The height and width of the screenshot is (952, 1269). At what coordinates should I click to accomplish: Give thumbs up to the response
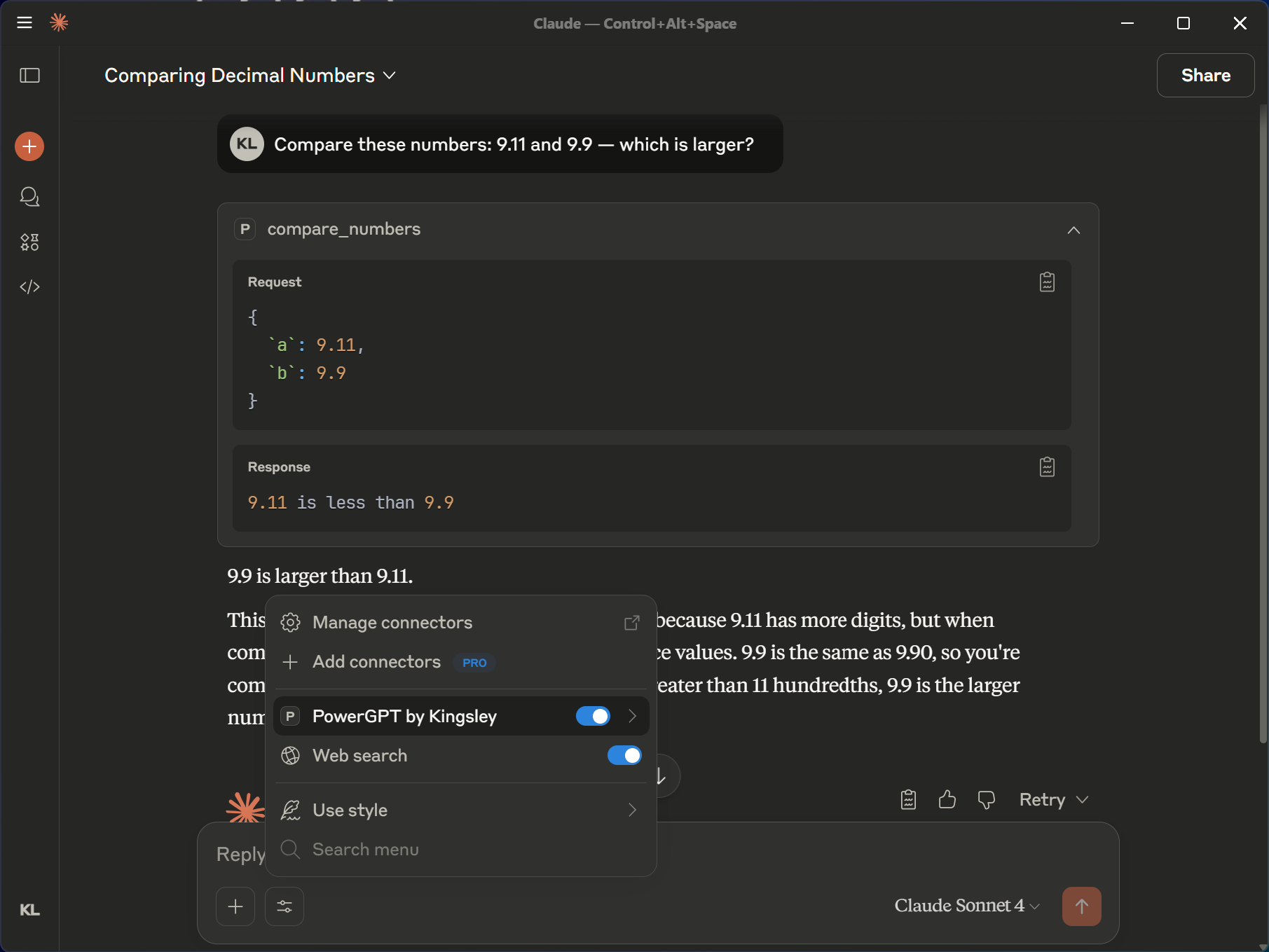point(947,799)
